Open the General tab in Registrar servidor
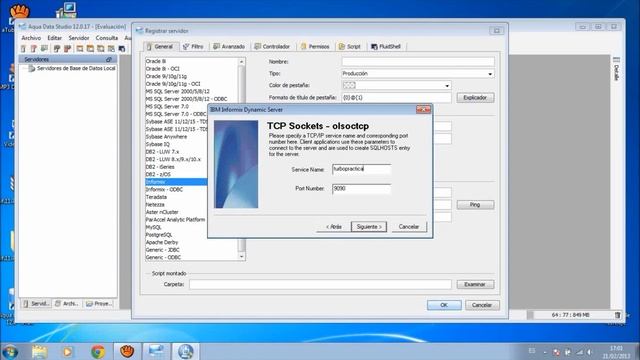Image resolution: width=640 pixels, height=360 pixels. (x=160, y=47)
